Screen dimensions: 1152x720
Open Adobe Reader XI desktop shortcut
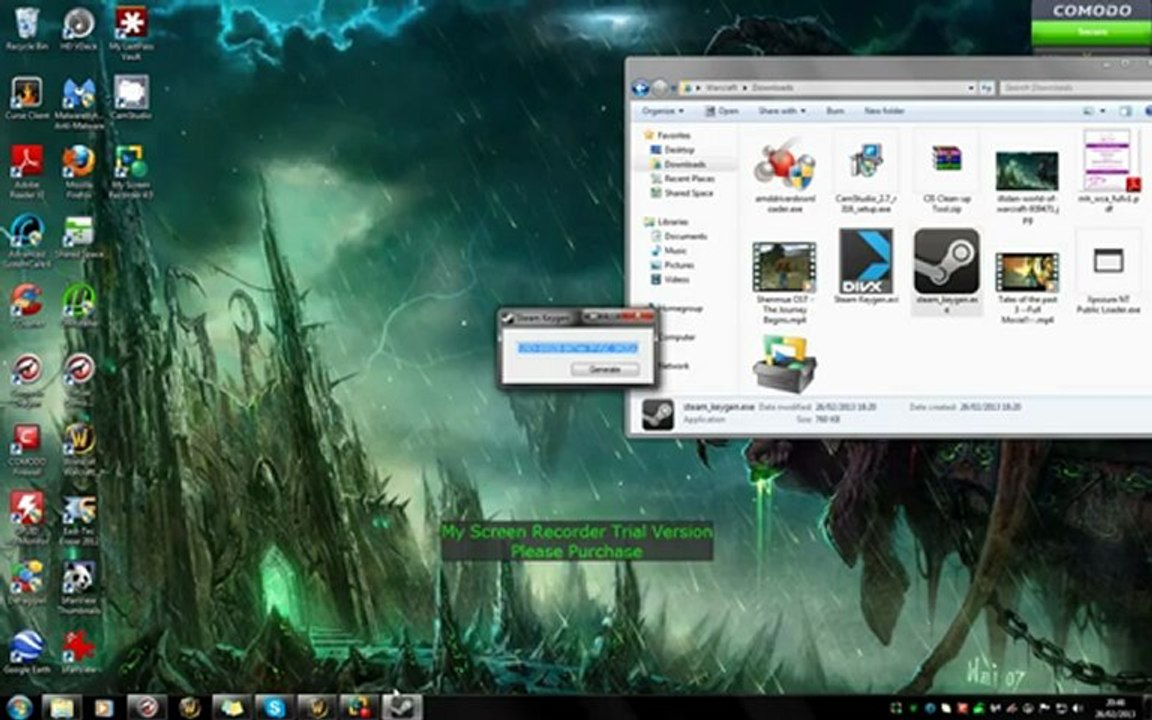click(x=26, y=173)
